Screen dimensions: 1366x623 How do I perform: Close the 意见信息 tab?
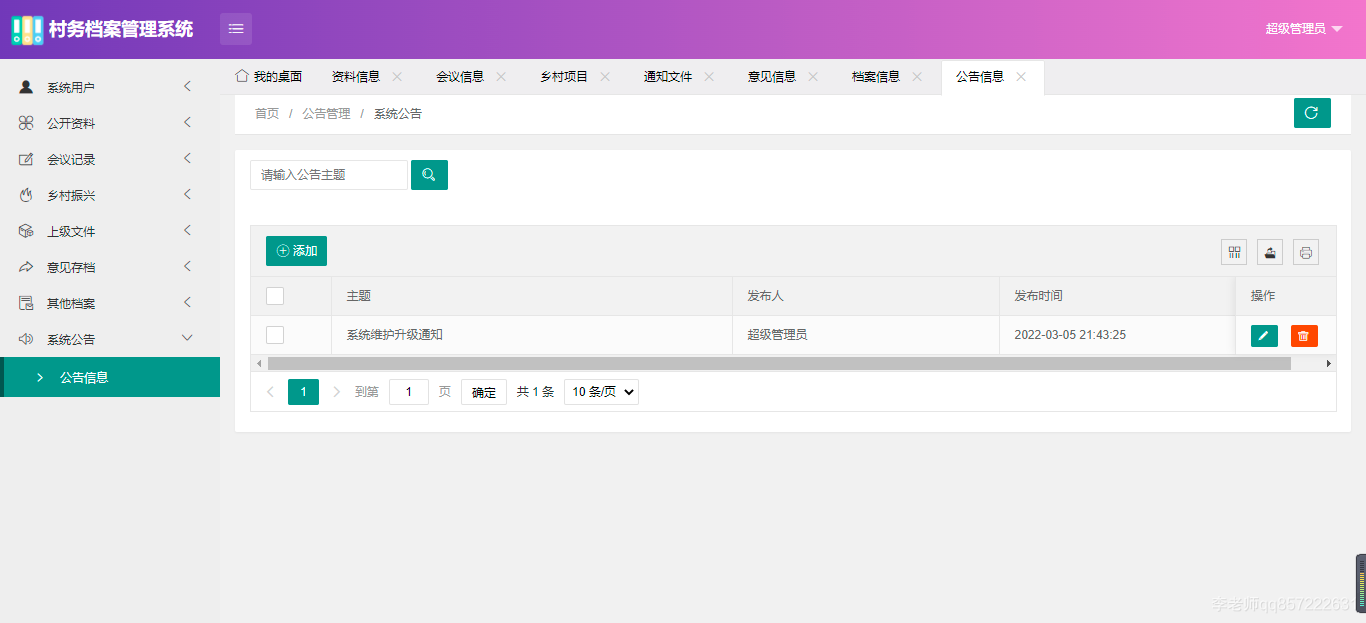[813, 76]
